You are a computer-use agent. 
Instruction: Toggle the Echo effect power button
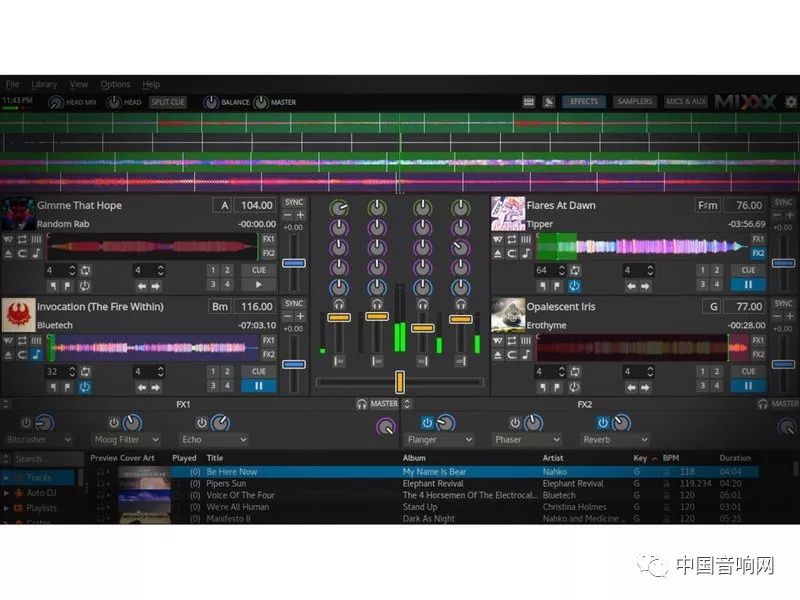pos(202,423)
